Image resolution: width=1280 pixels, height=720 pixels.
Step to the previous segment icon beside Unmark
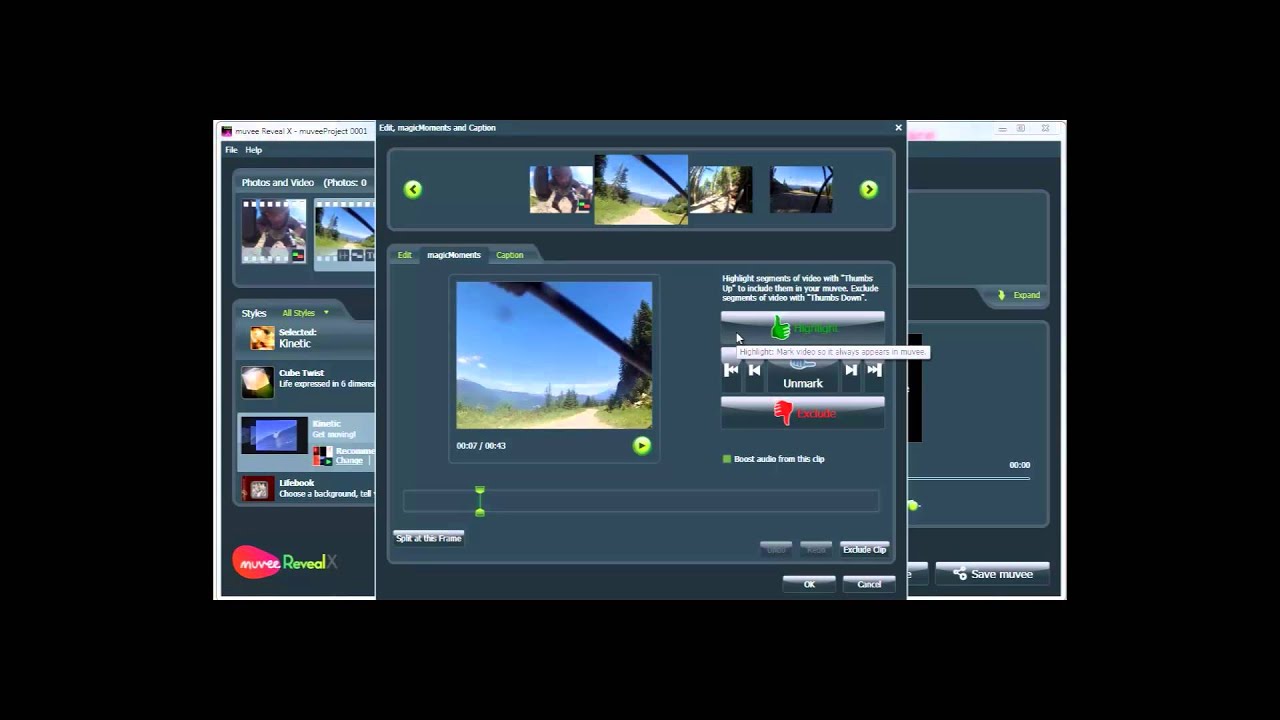point(755,370)
